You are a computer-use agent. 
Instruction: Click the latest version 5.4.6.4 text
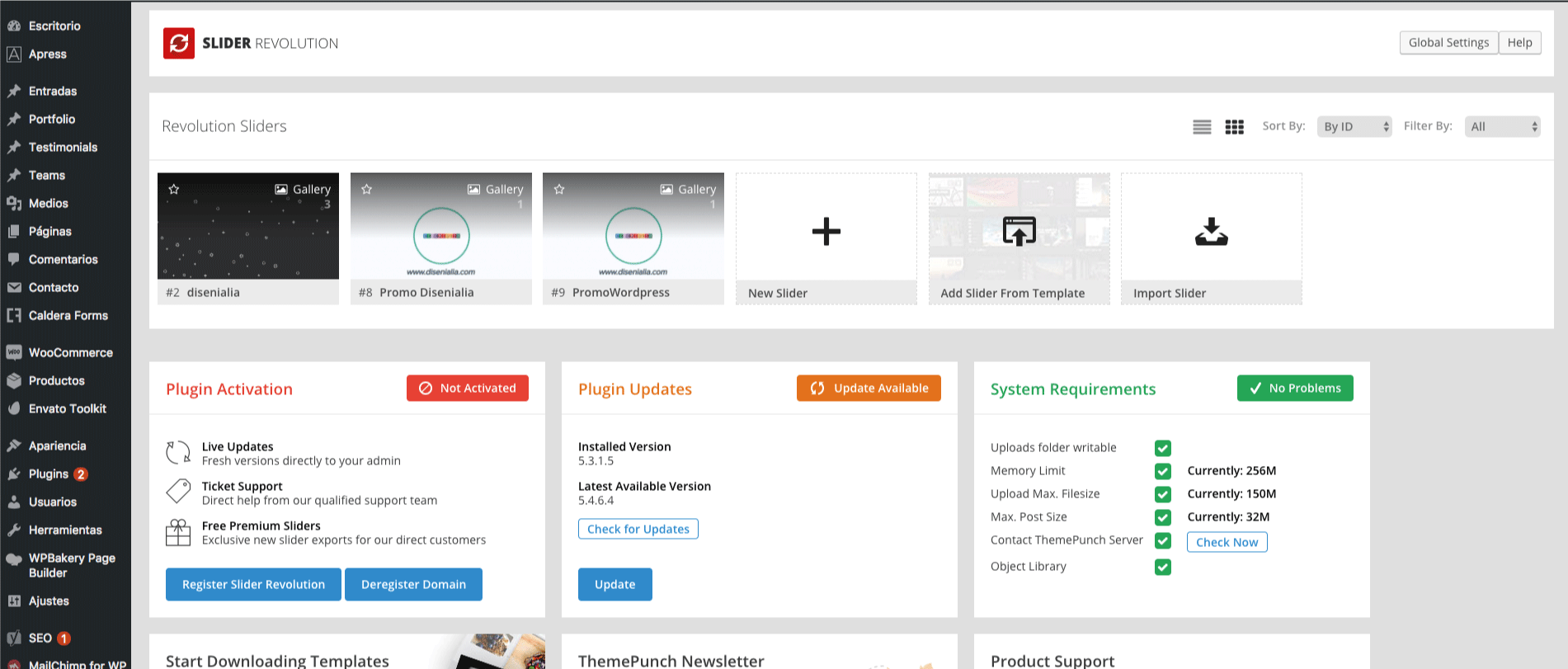[x=596, y=501]
